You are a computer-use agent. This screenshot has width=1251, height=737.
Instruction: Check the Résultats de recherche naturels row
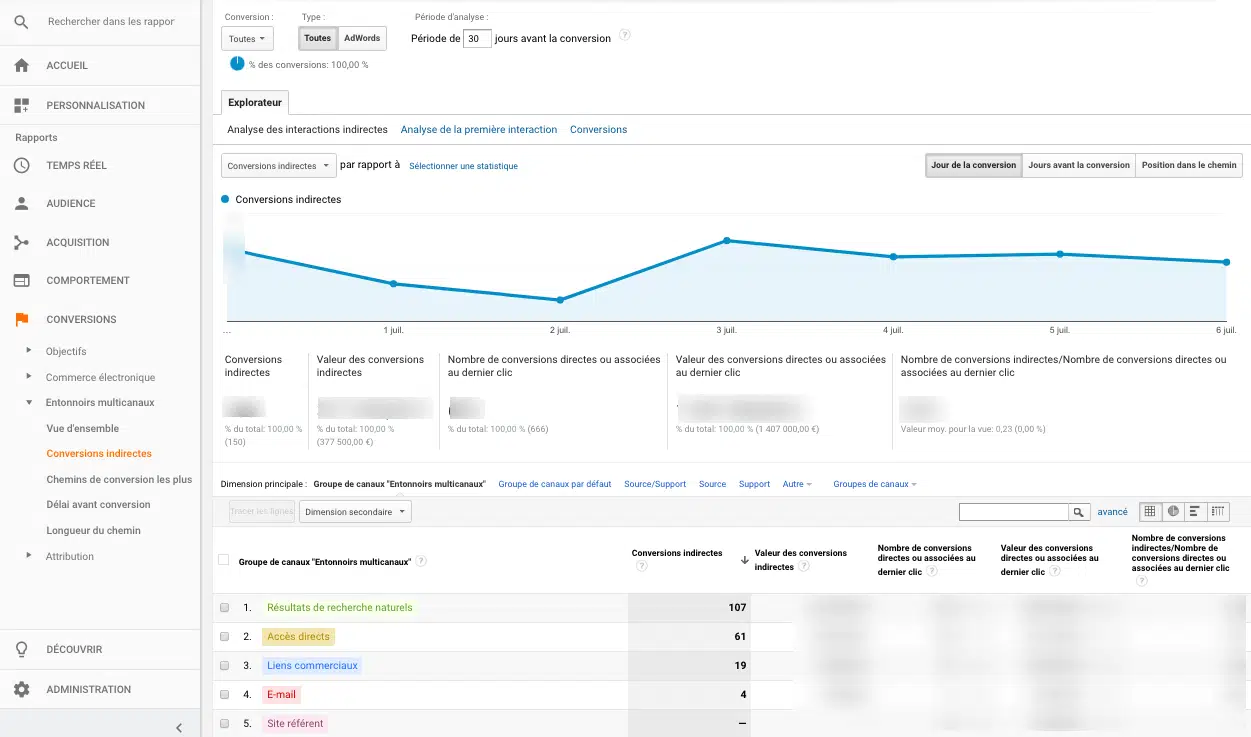coord(225,608)
